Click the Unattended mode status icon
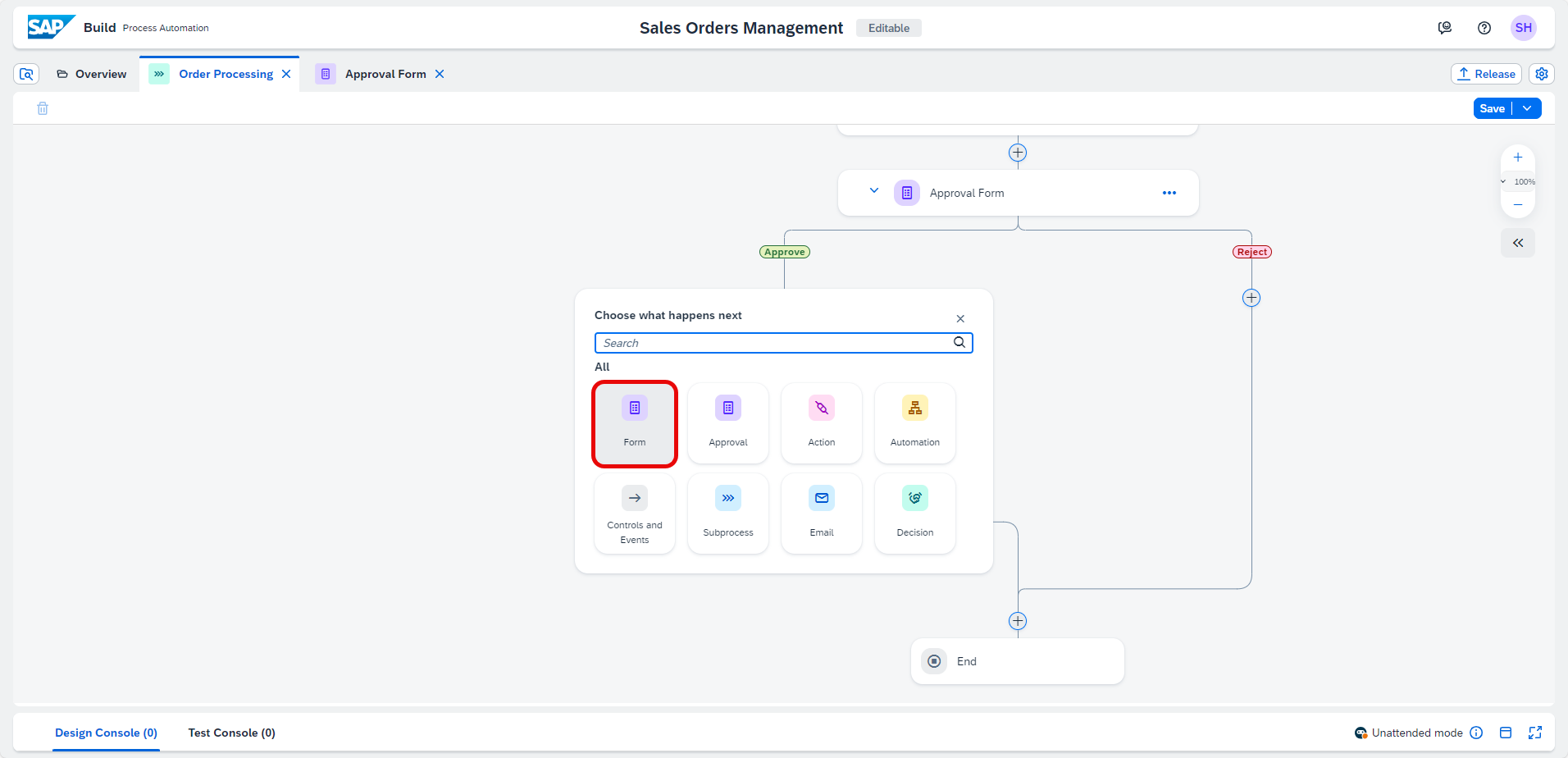The image size is (1568, 758). [1361, 733]
